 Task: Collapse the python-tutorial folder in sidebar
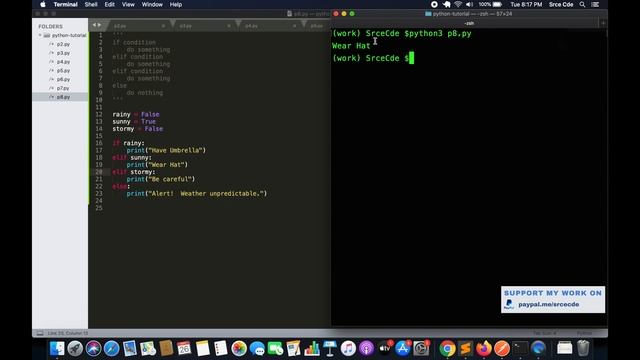tap(40, 36)
